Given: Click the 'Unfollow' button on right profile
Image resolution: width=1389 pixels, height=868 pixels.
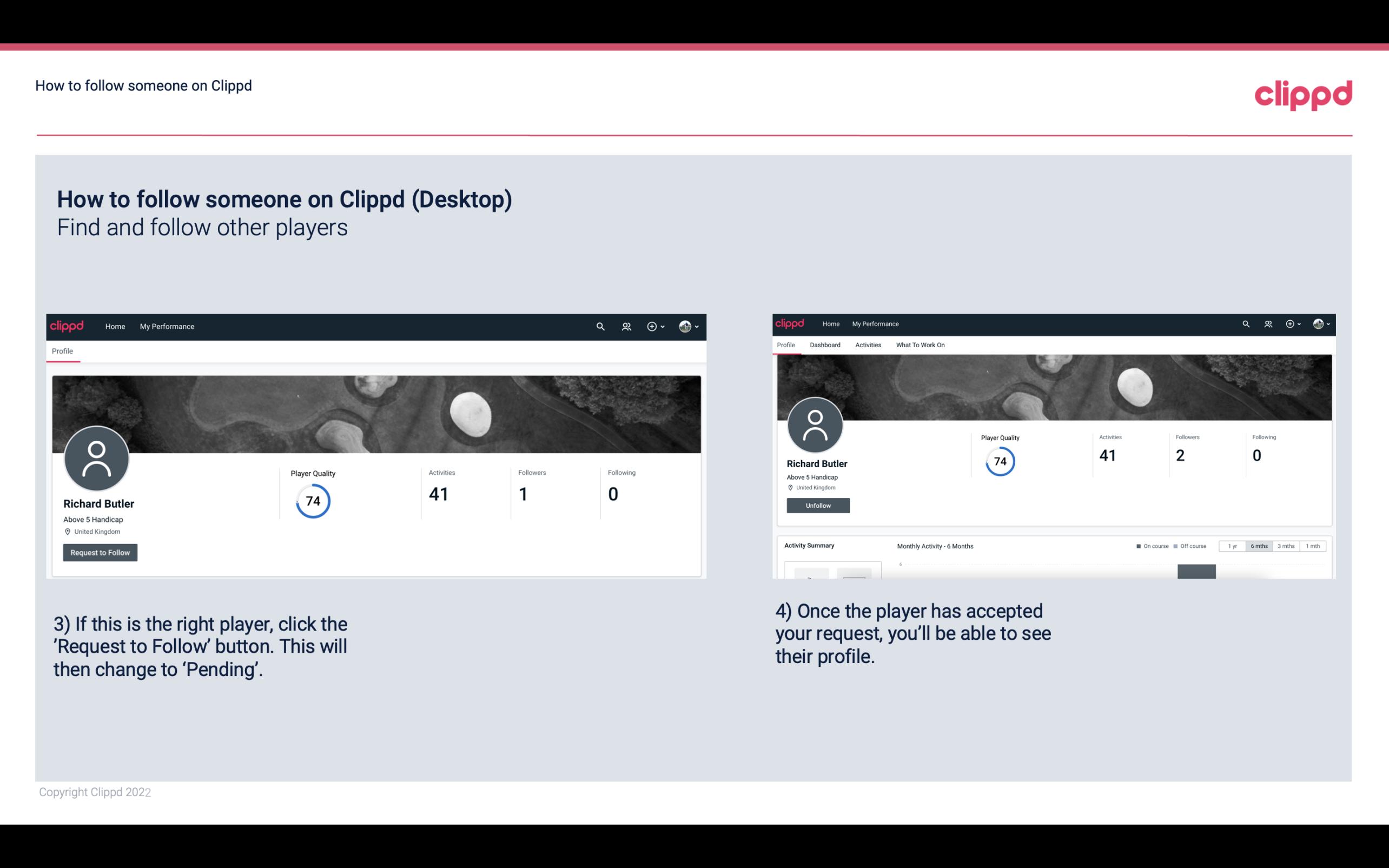Looking at the screenshot, I should pyautogui.click(x=818, y=505).
